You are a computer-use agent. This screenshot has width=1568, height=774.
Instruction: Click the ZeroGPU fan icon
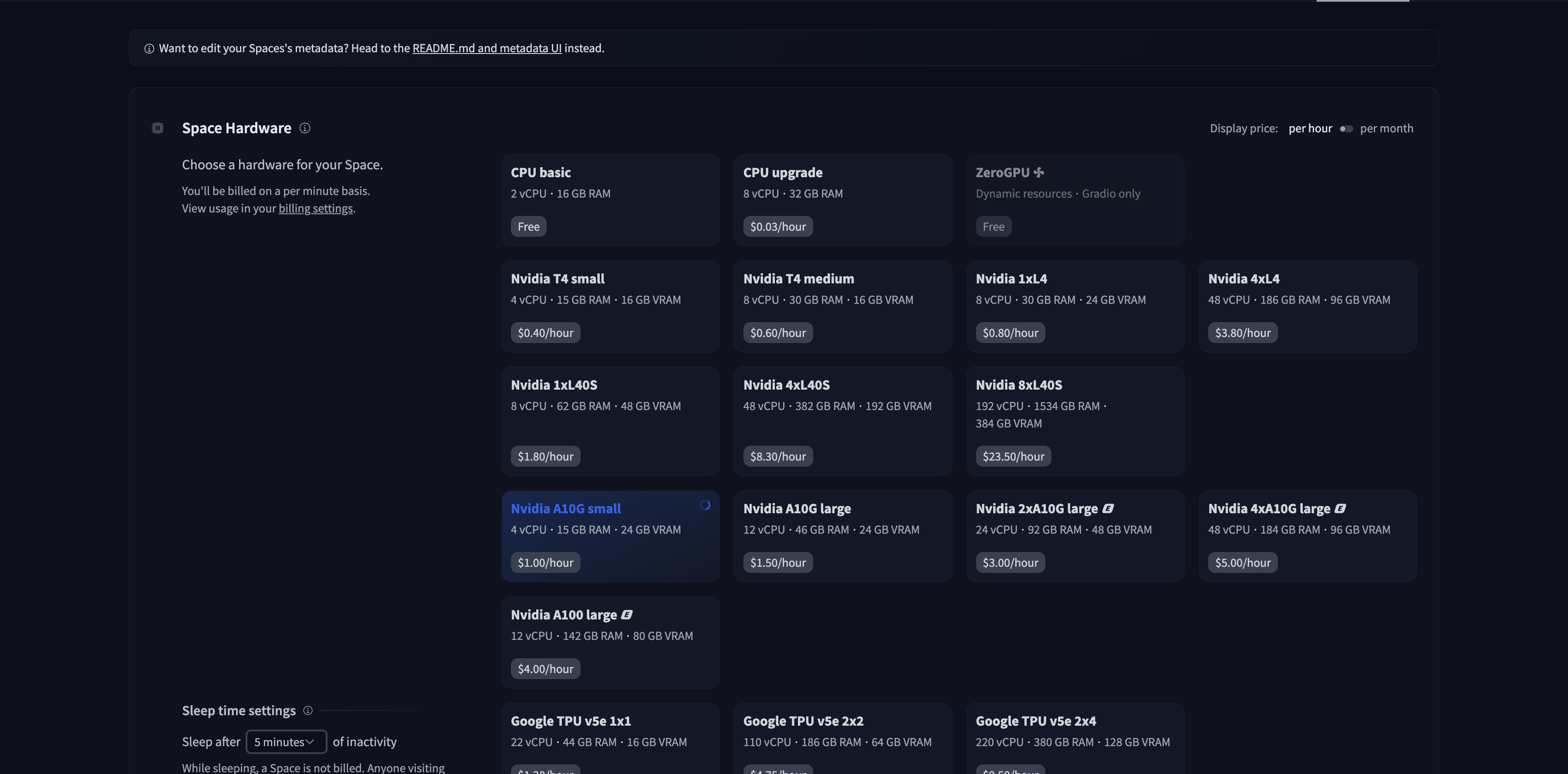[x=1039, y=172]
